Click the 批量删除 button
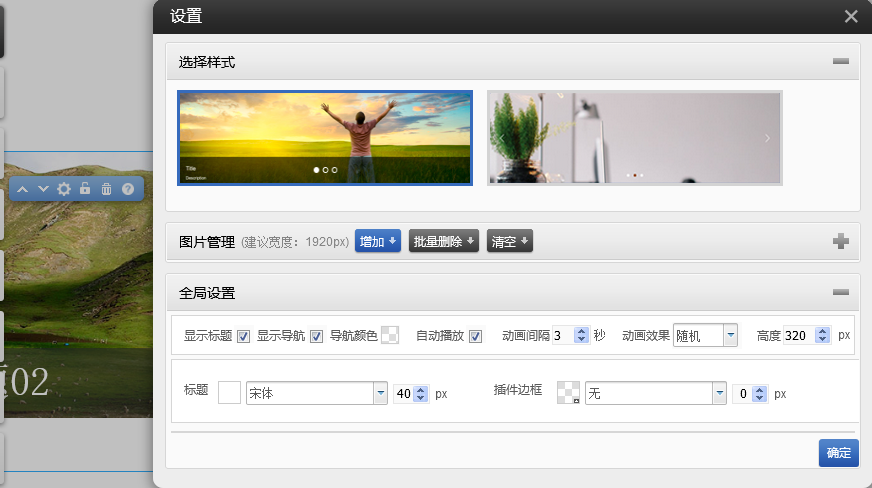Viewport: 872px width, 488px height. 443,241
